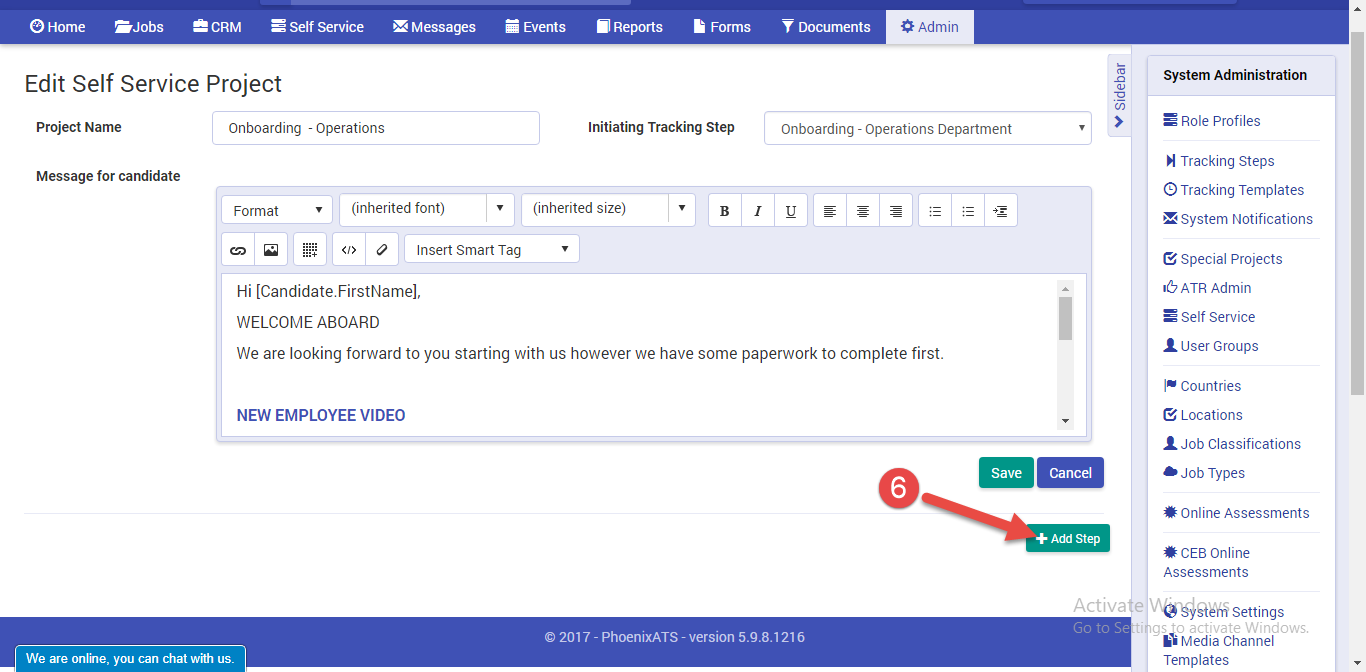This screenshot has width=1366, height=672.
Task: Click the editor scrollbar up arrow
Action: click(x=1065, y=288)
